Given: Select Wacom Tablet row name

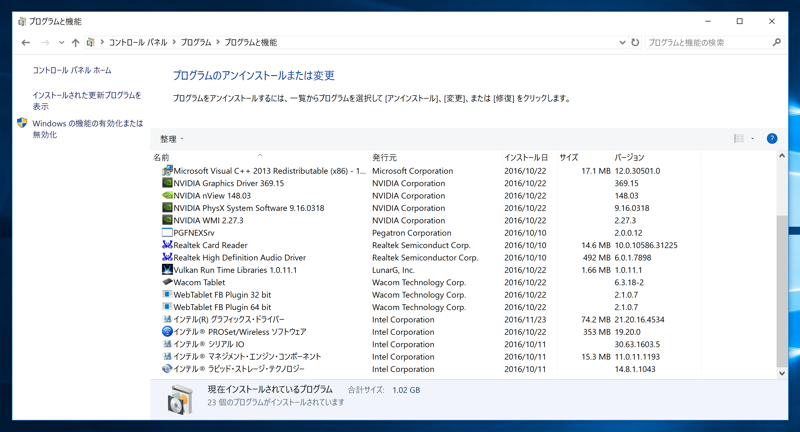Looking at the screenshot, I should click(x=199, y=282).
